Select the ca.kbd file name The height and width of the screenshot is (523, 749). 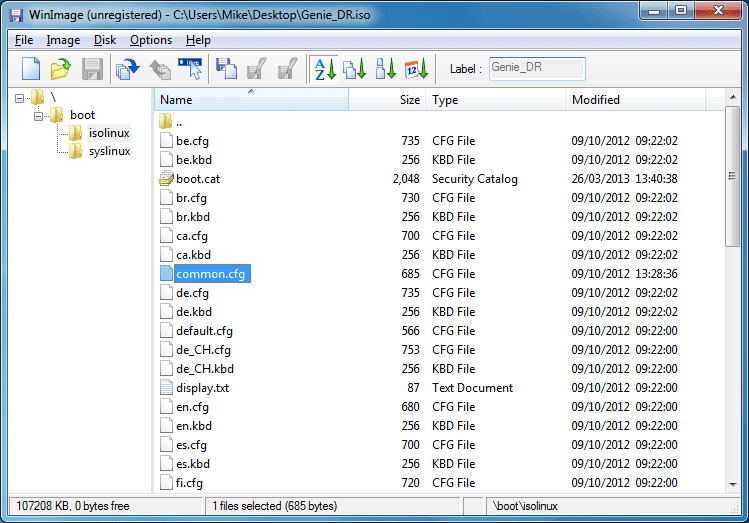pos(193,255)
